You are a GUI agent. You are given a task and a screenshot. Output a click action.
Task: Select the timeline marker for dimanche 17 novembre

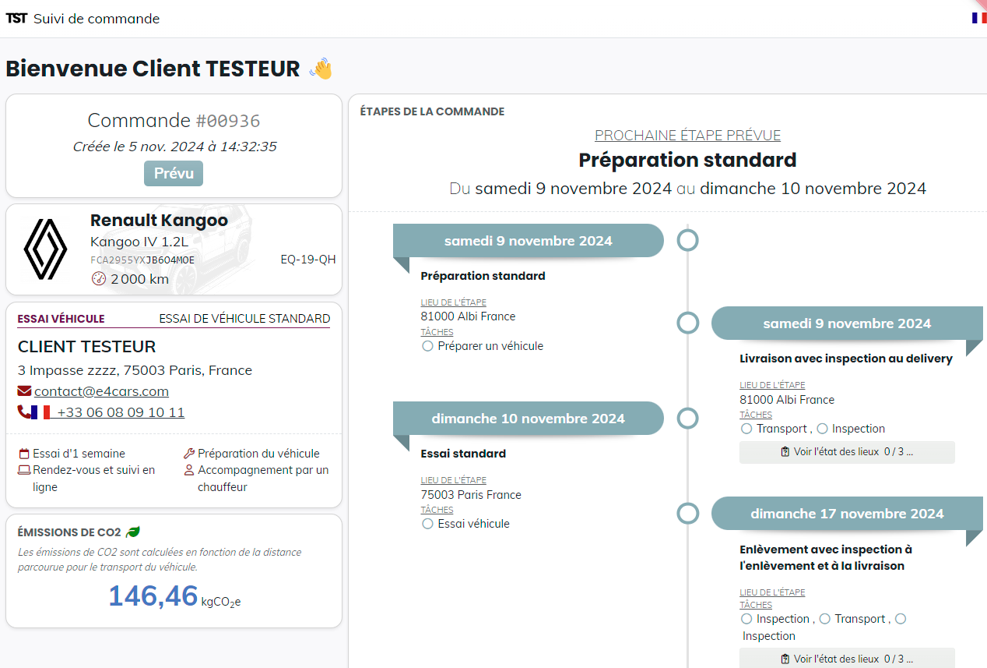coord(687,514)
